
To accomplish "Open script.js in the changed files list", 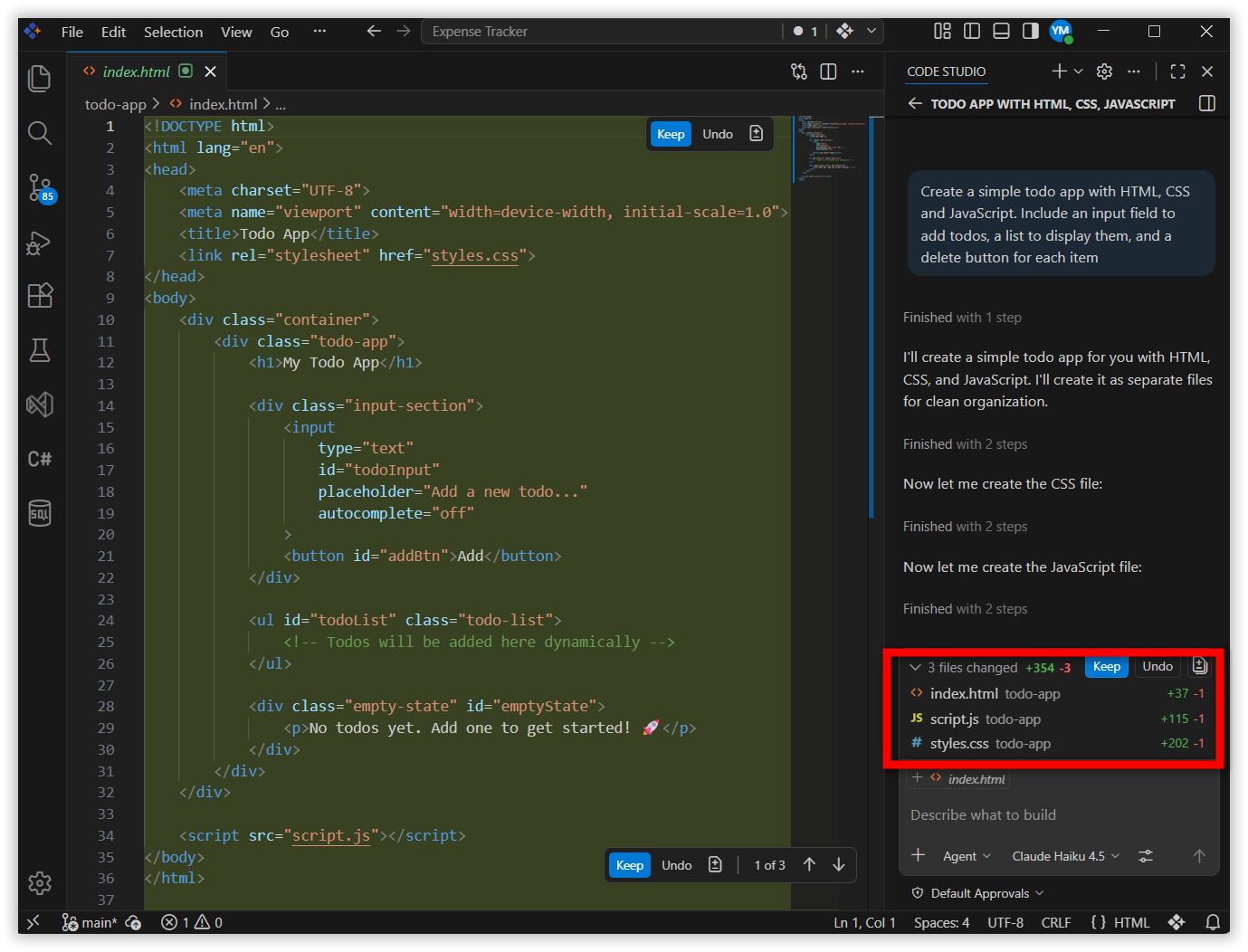I will (1057, 719).
